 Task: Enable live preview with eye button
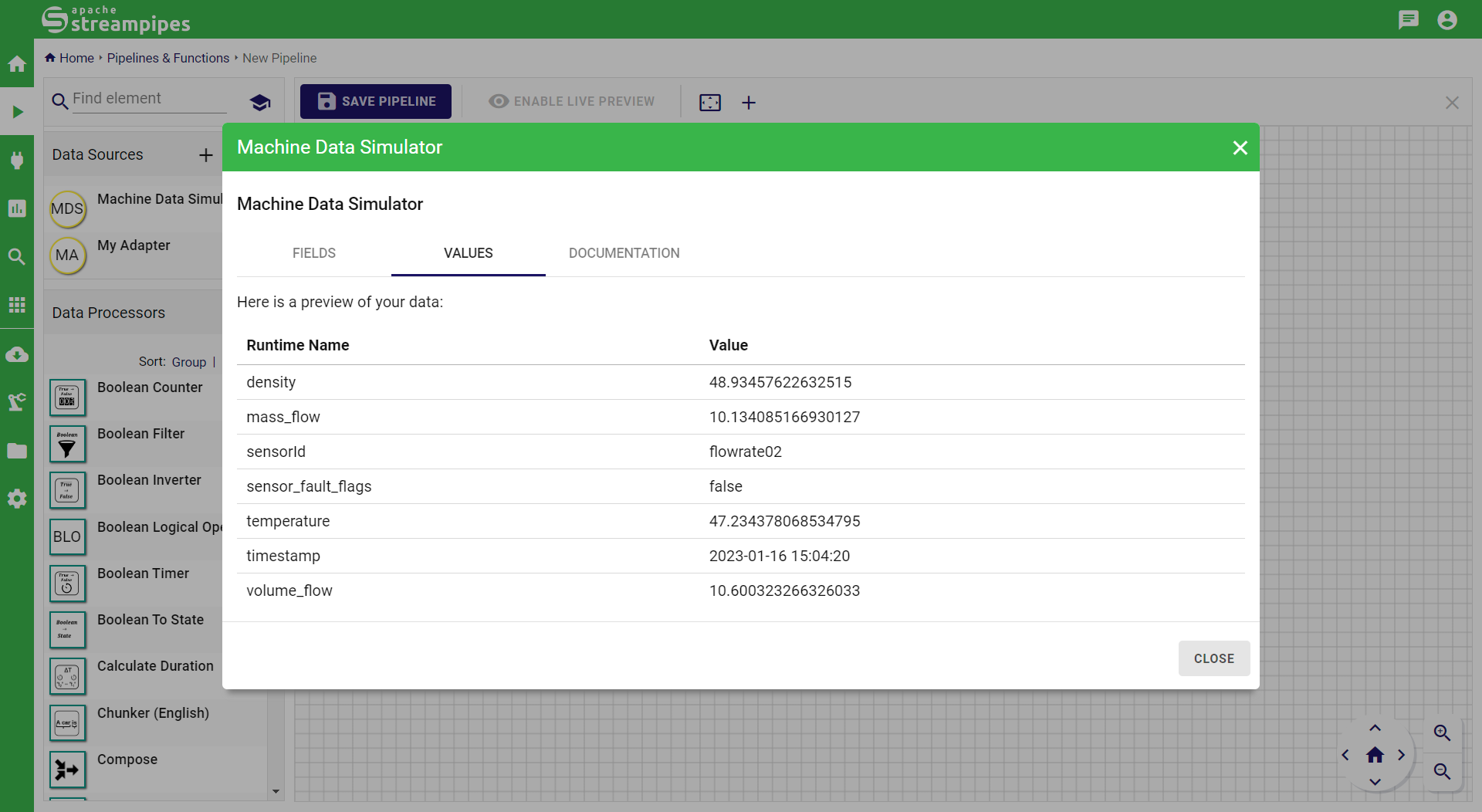coord(572,101)
